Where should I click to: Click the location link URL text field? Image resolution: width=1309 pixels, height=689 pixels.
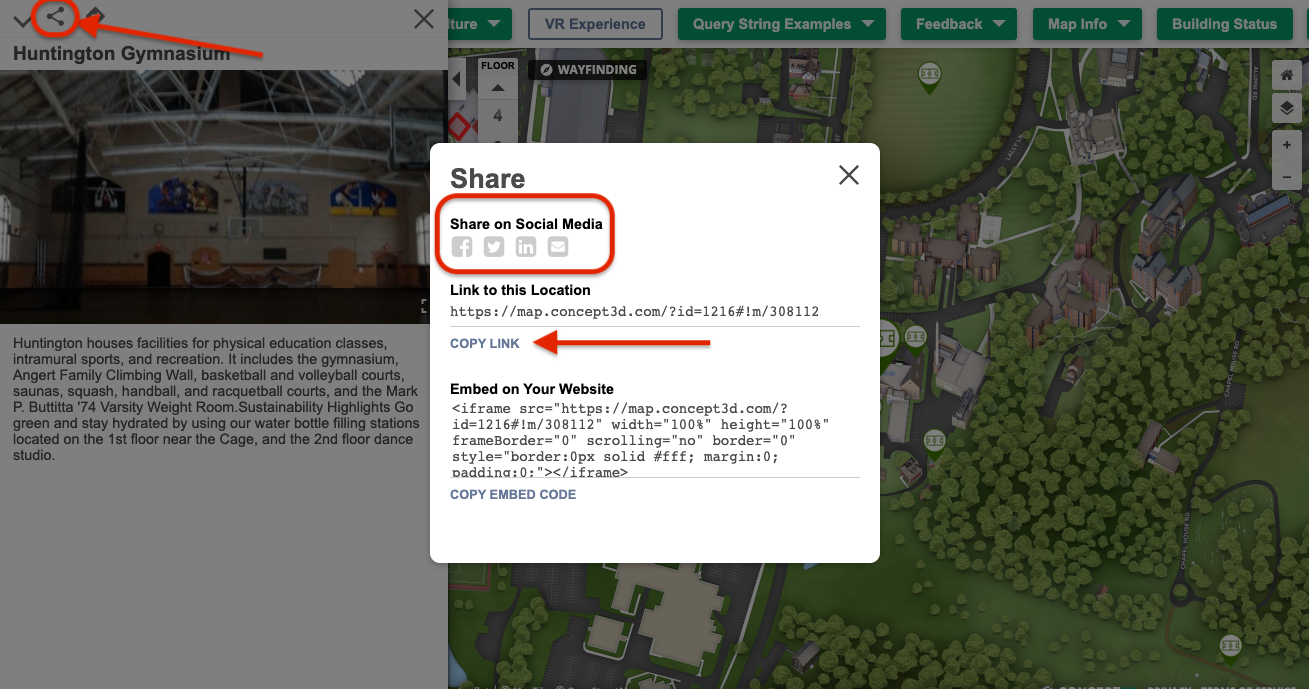click(636, 311)
